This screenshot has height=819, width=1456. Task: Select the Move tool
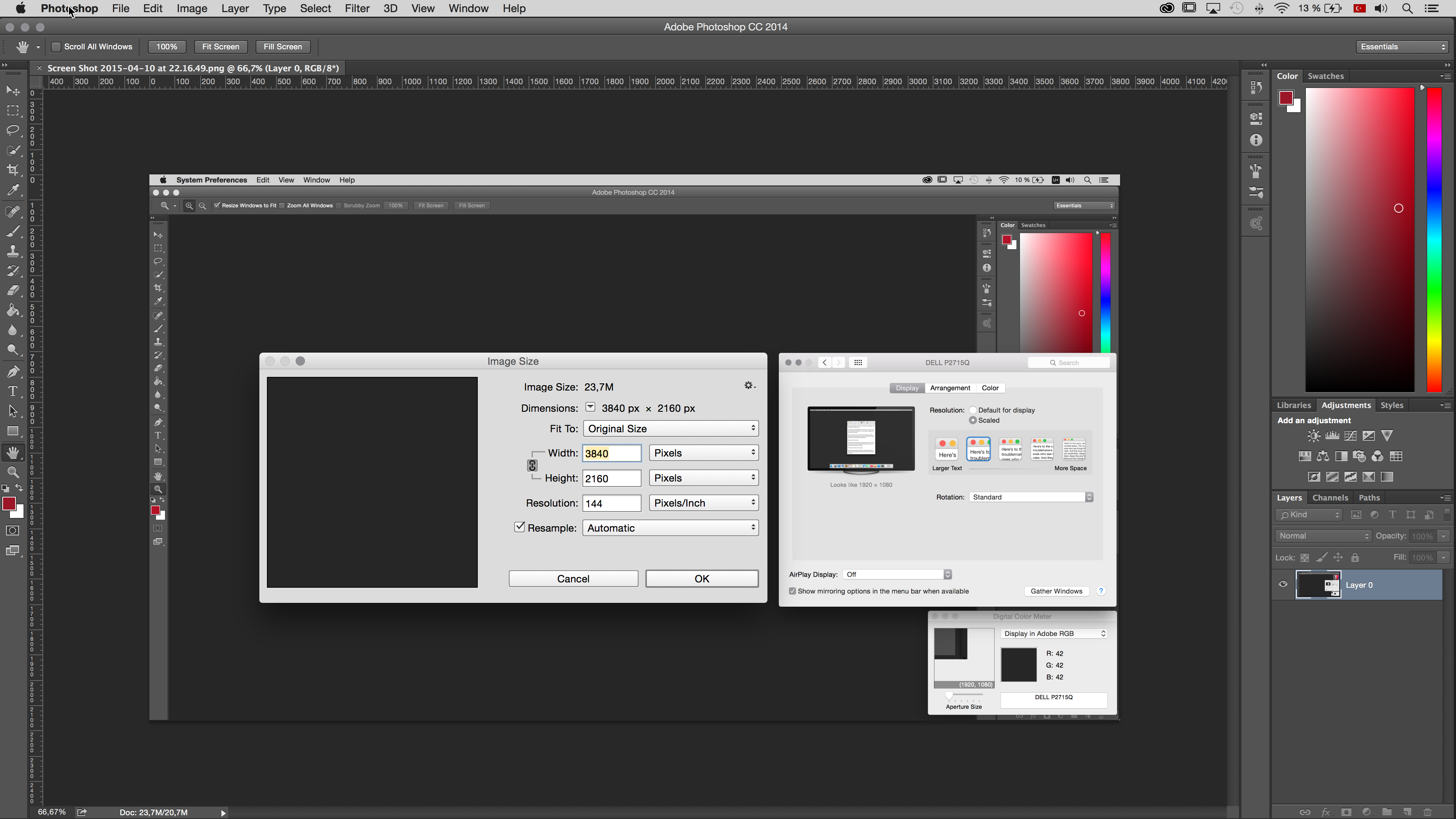(13, 91)
